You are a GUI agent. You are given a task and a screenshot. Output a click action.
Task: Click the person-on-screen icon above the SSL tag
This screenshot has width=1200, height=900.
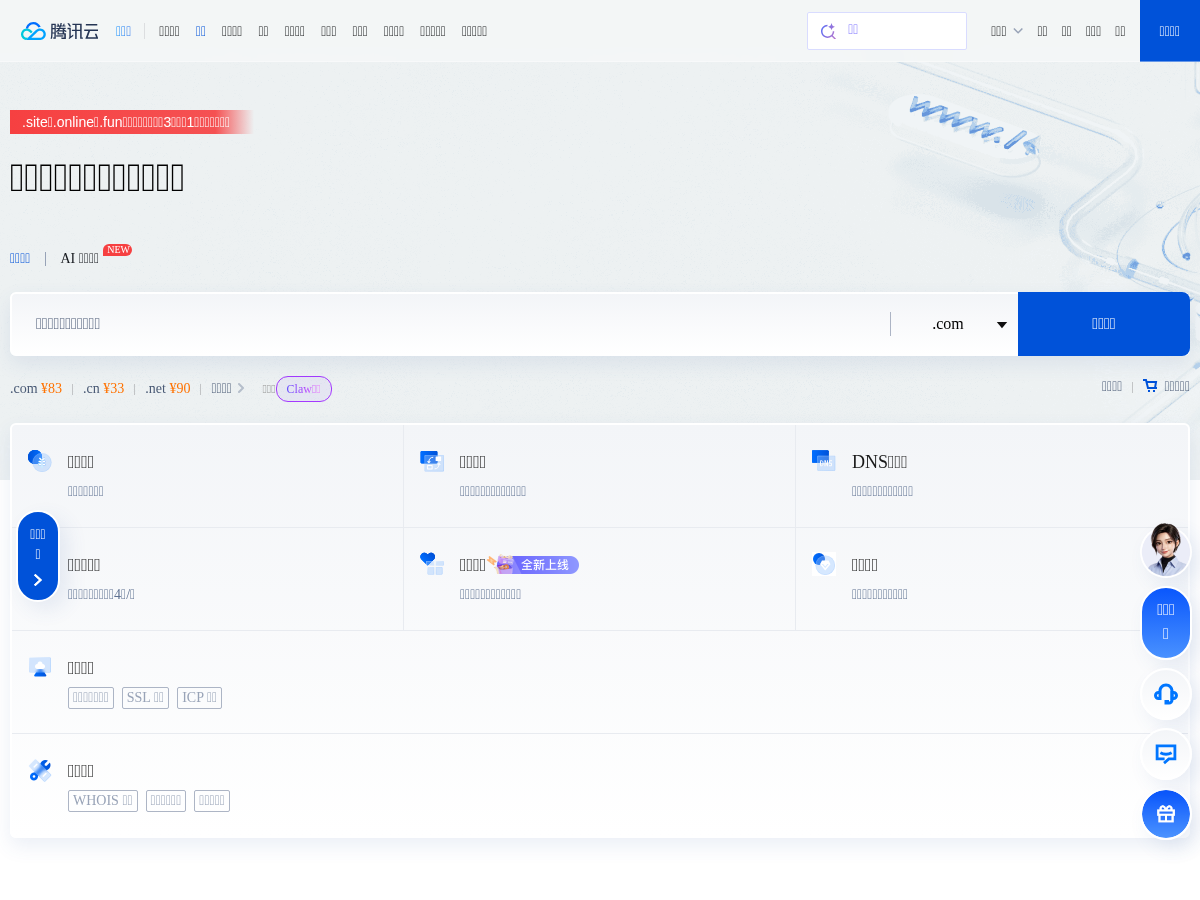click(x=40, y=667)
